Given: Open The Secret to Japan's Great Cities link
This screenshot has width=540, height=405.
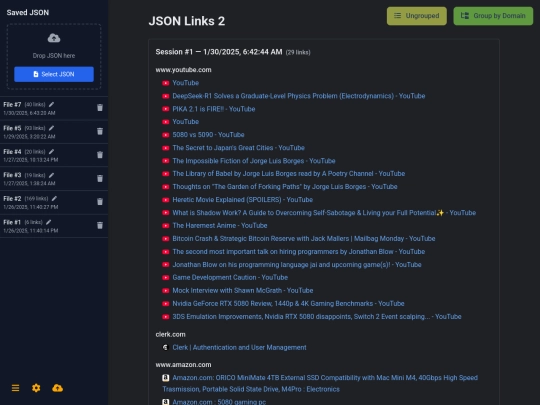Looking at the screenshot, I should pyautogui.click(x=238, y=148).
